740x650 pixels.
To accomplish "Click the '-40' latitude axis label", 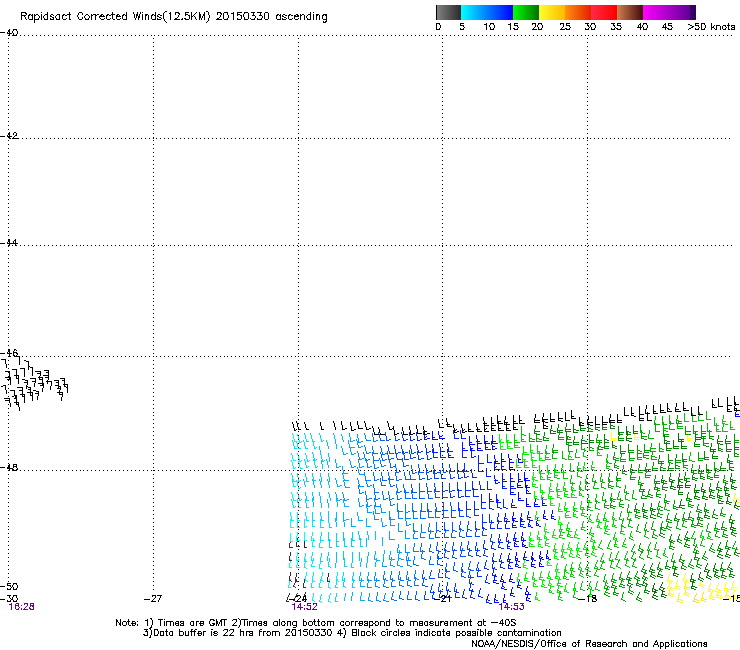I will coord(9,33).
